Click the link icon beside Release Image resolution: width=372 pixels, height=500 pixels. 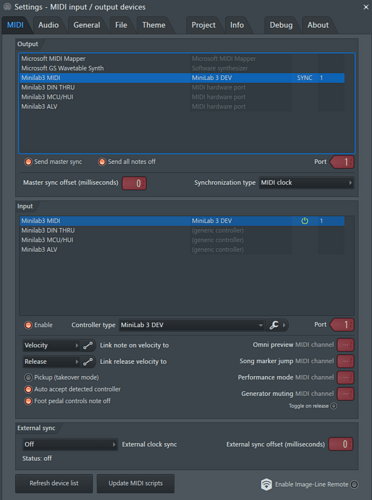point(88,362)
